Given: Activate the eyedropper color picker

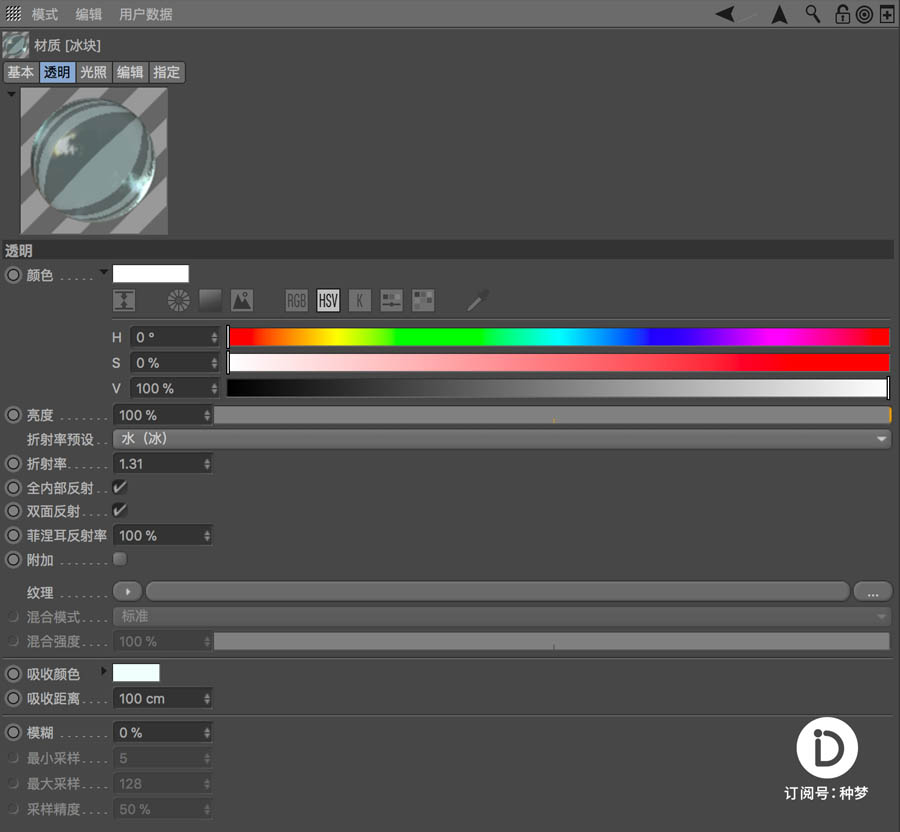Looking at the screenshot, I should 478,300.
